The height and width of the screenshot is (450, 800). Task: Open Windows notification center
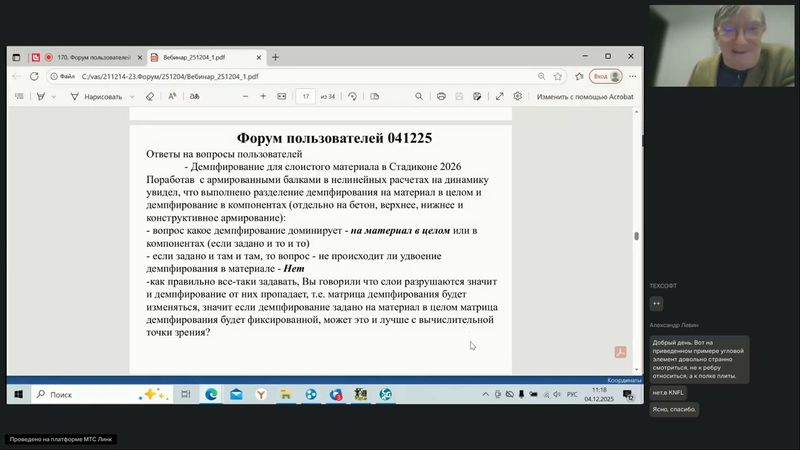(x=628, y=394)
